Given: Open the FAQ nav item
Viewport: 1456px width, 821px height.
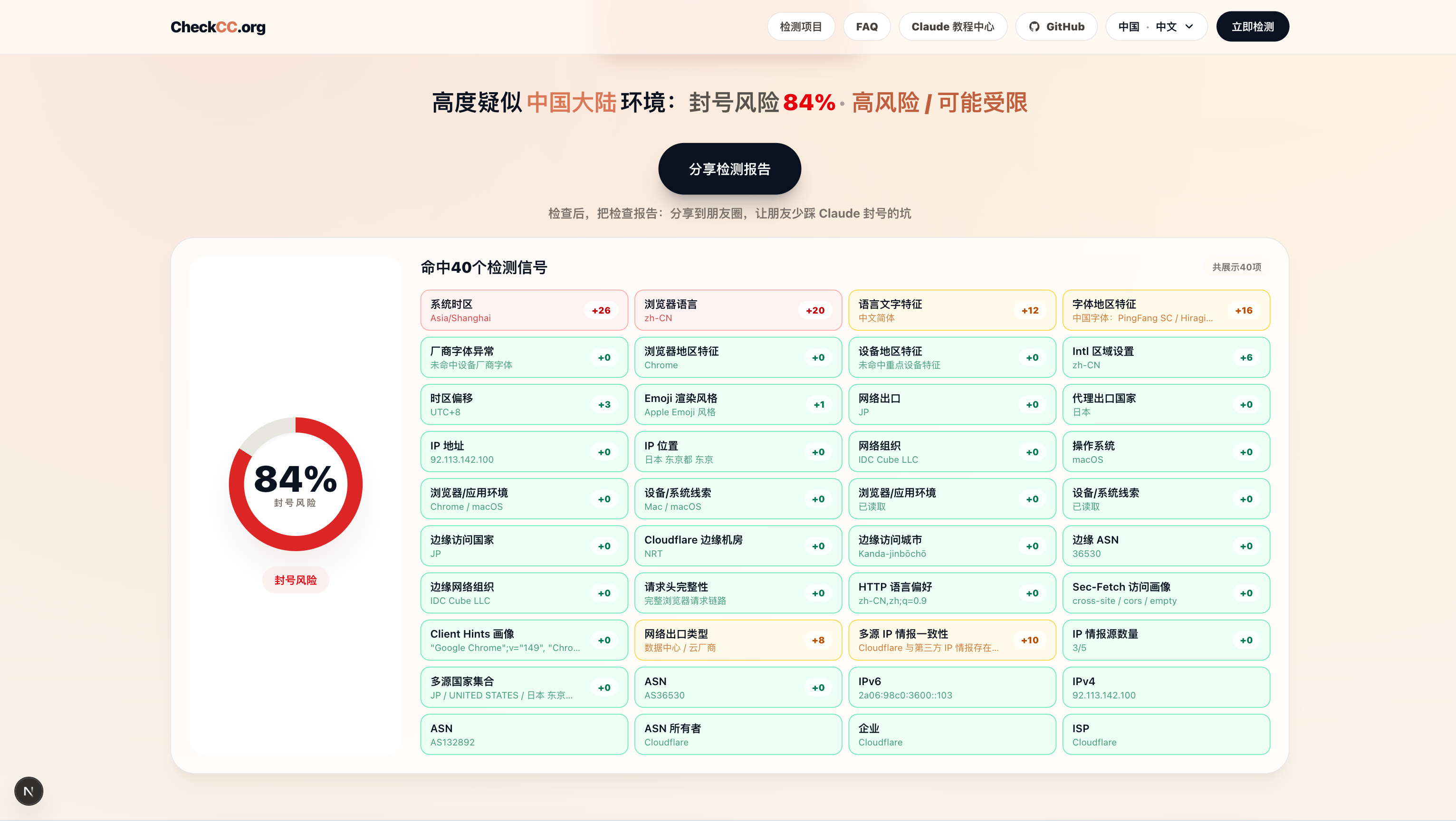Looking at the screenshot, I should coord(866,27).
